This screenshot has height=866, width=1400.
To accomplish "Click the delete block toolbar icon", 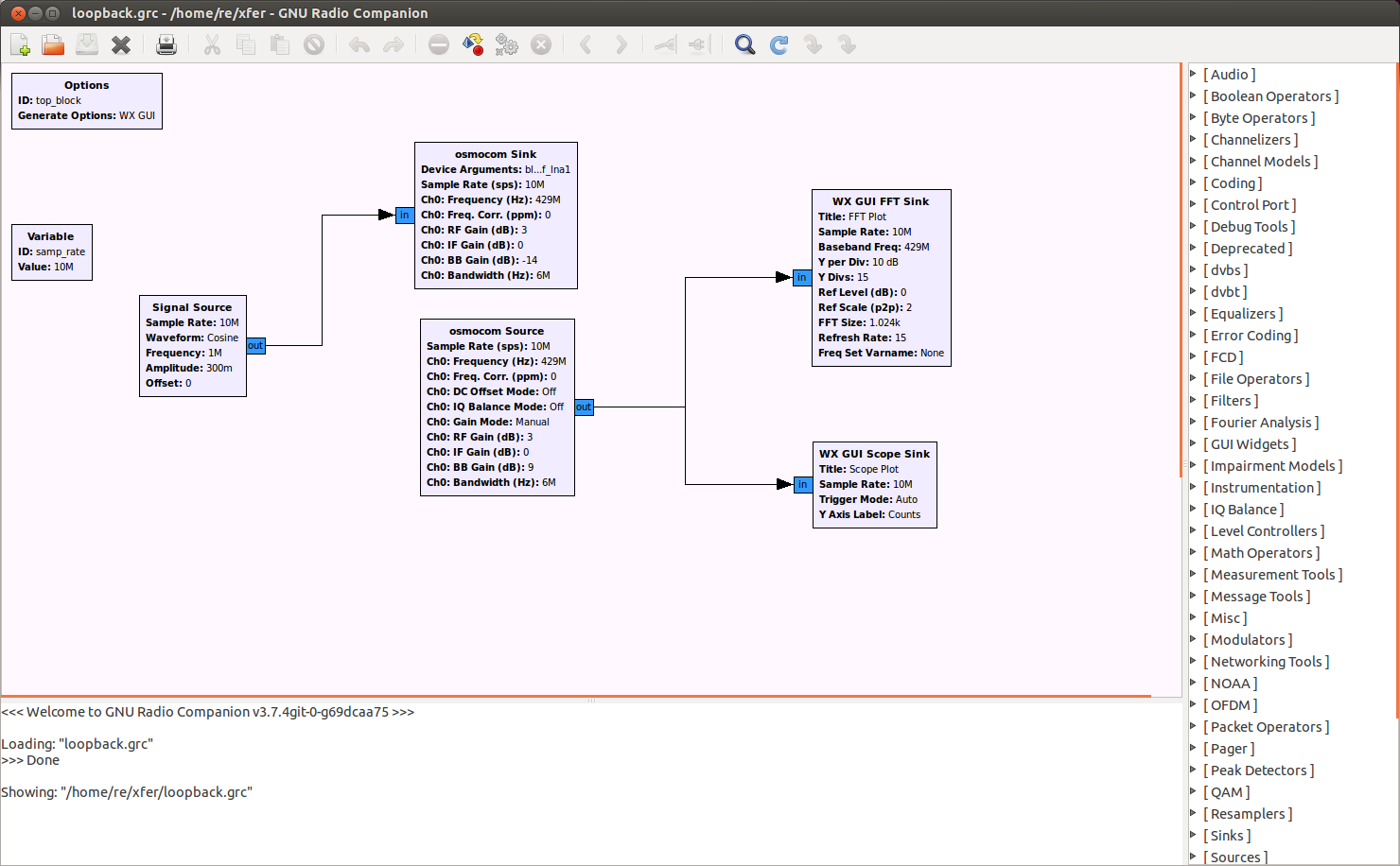I will 314,44.
